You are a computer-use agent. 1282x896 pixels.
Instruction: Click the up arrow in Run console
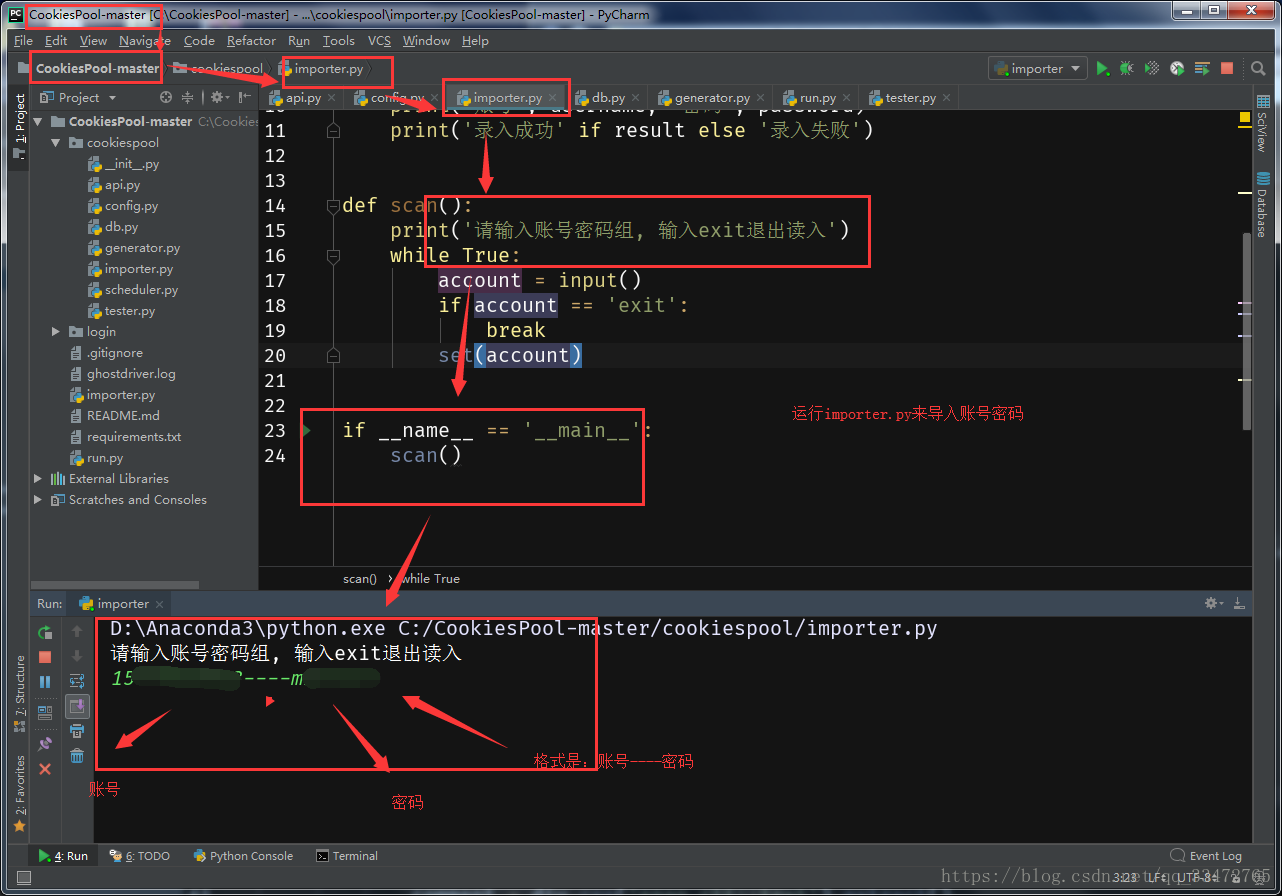[77, 632]
